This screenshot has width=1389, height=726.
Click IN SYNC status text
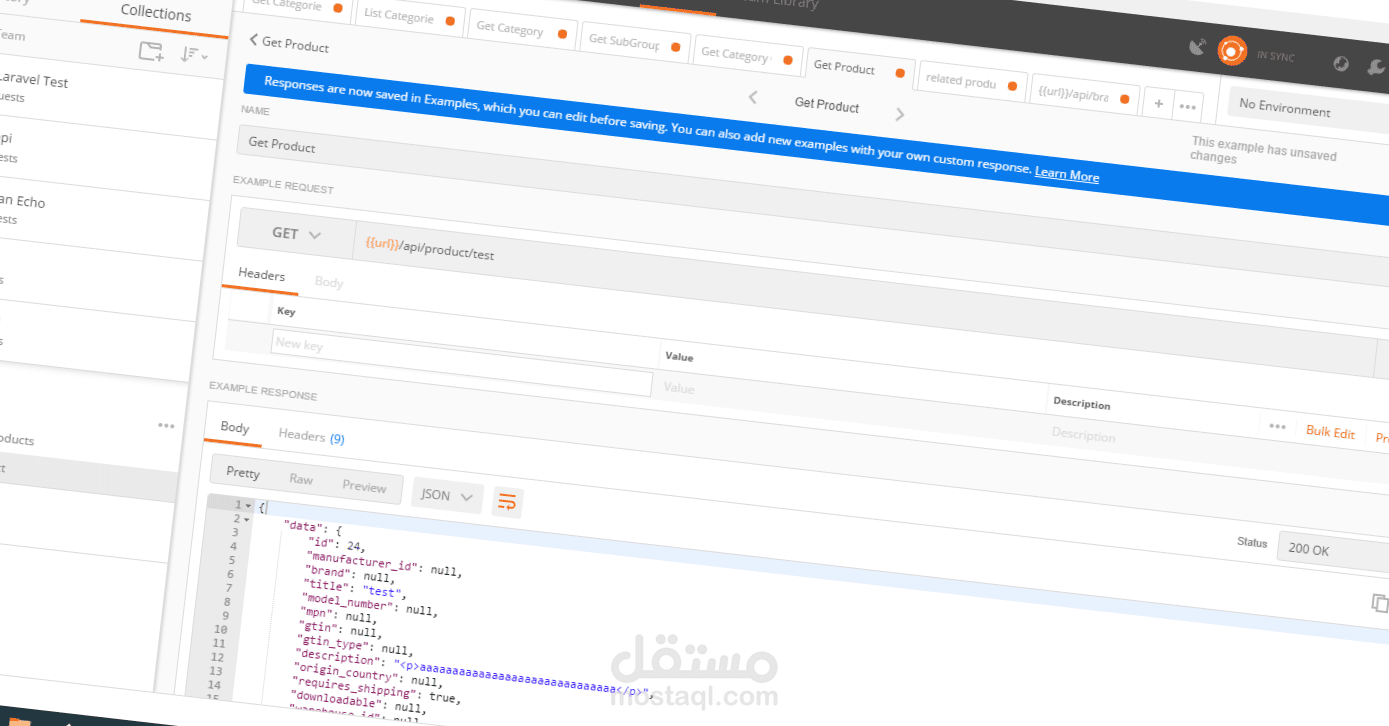coord(1276,57)
